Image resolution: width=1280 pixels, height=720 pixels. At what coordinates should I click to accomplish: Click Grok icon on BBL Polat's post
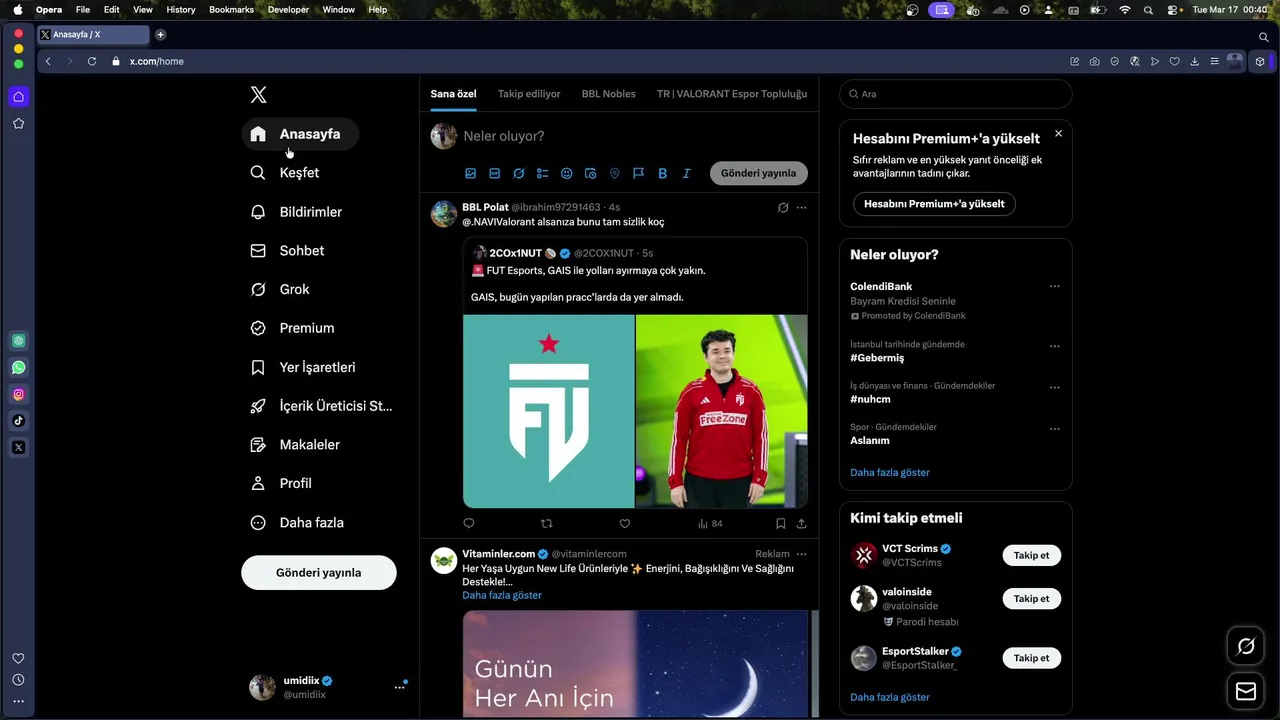click(x=783, y=208)
